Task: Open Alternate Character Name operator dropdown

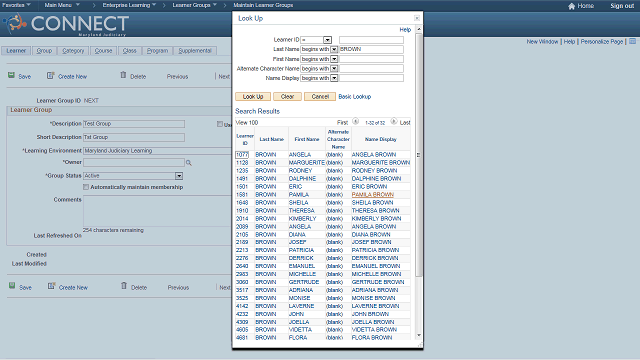Action: click(334, 69)
